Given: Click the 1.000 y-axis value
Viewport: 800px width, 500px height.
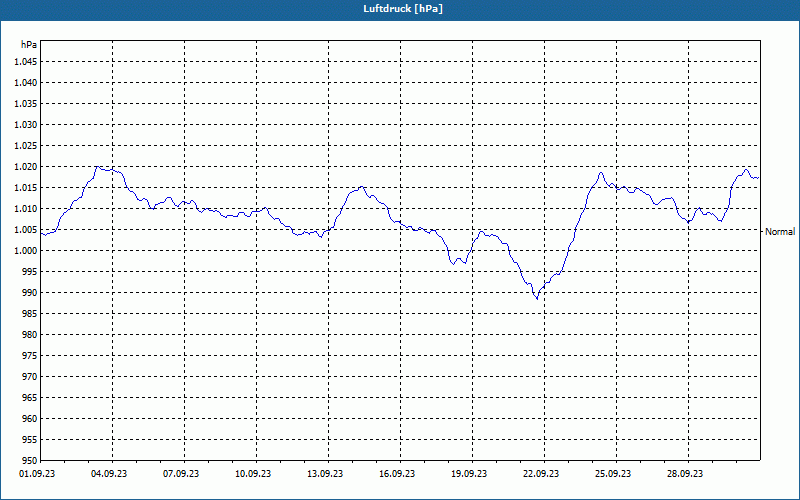Looking at the screenshot, I should tap(26, 251).
